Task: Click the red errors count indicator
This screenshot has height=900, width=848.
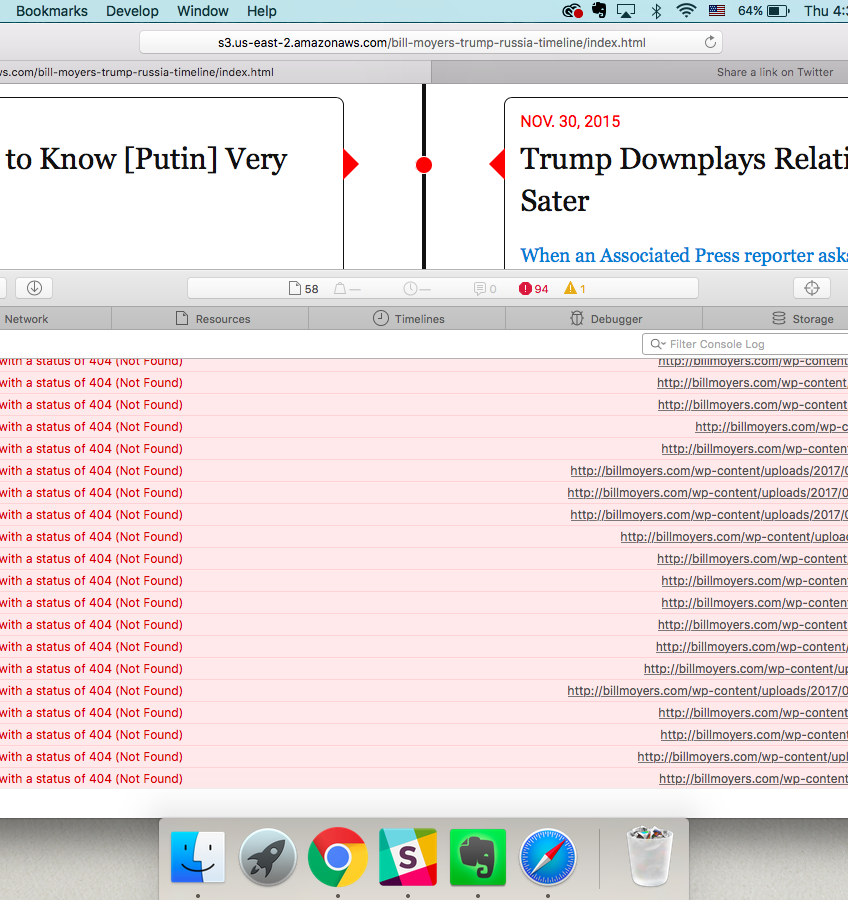Action: 533,289
